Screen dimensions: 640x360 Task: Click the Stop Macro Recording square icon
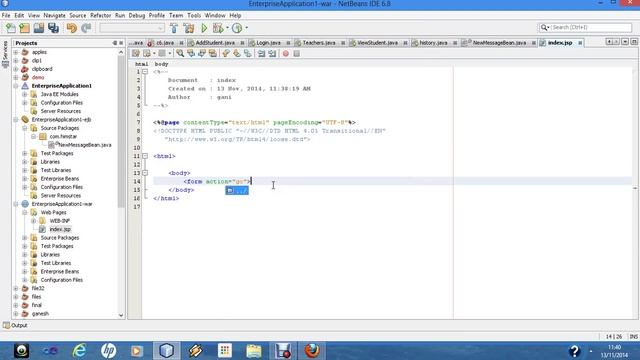(x=297, y=53)
